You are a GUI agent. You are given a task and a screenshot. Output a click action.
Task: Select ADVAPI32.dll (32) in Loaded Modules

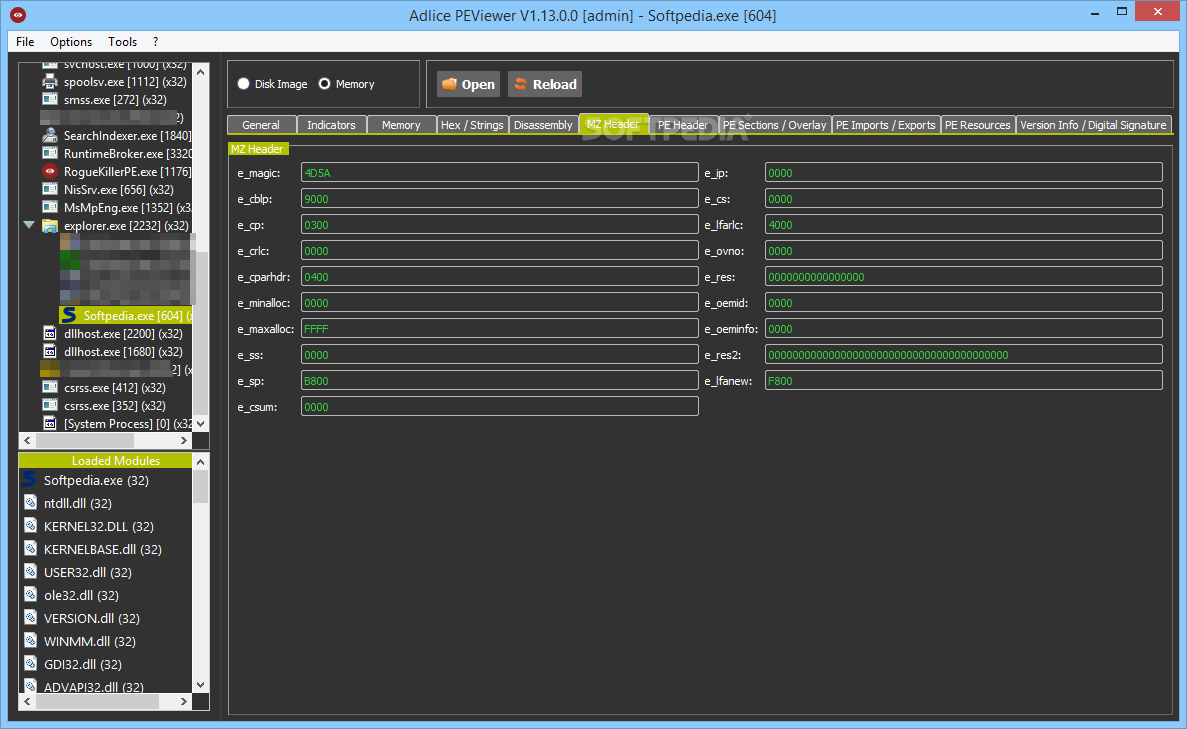click(93, 686)
